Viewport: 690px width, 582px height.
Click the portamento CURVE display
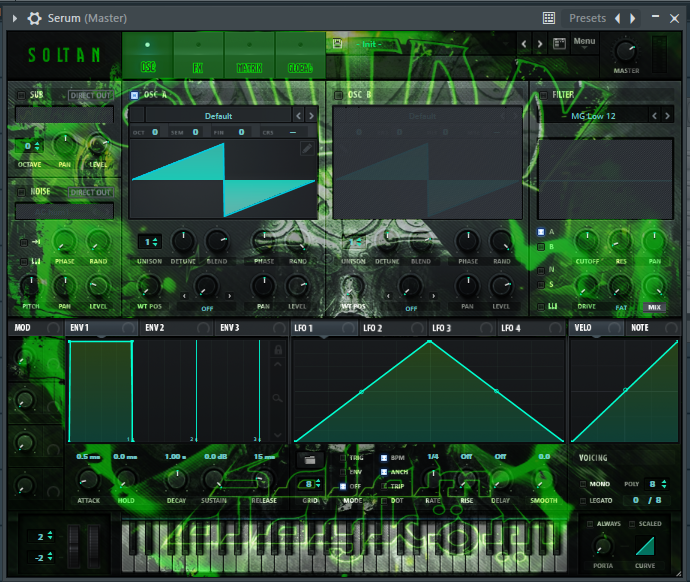pyautogui.click(x=645, y=546)
